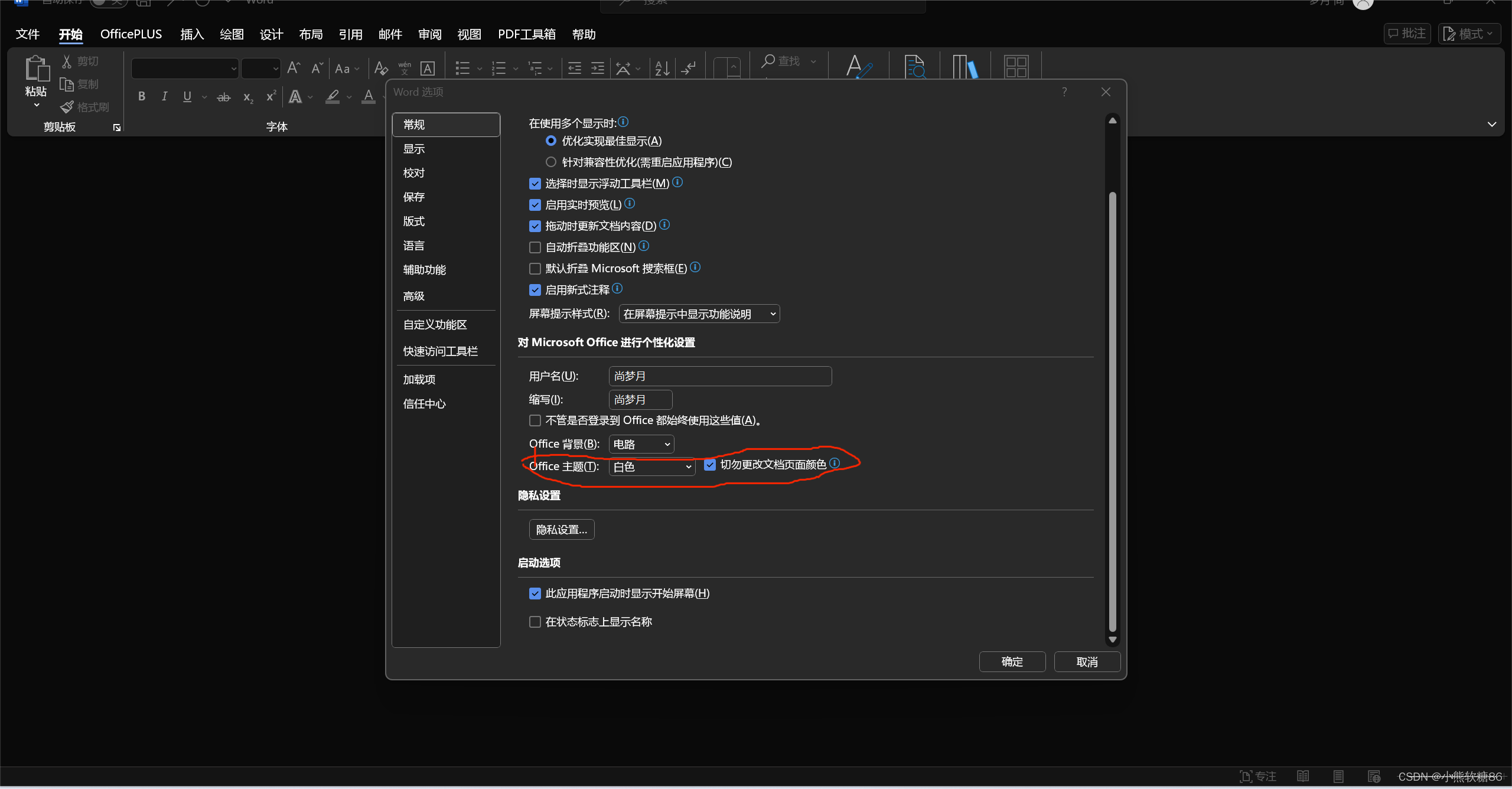Select 针对兼容性优化 radio button
Viewport: 1512px width, 789px height.
[551, 162]
